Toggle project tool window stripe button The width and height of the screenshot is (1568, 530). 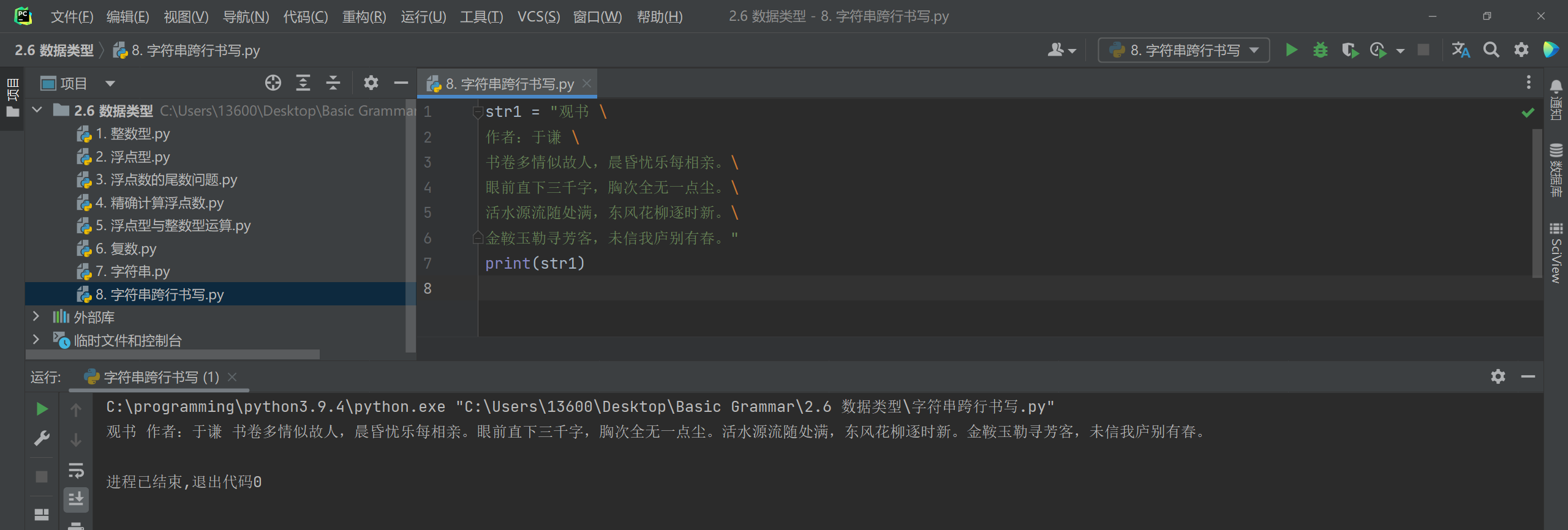click(x=12, y=98)
